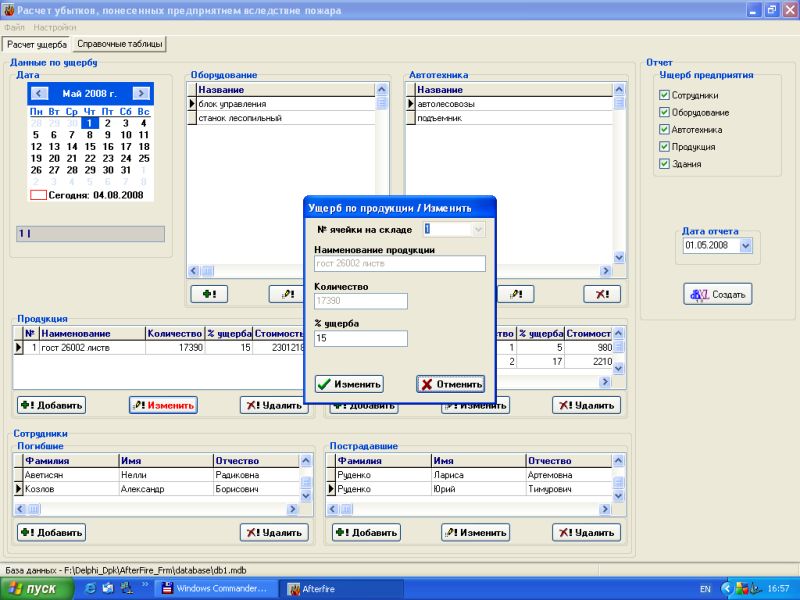The height and width of the screenshot is (600, 800).
Task: Open the Дата отчета date dropdown
Action: click(747, 245)
